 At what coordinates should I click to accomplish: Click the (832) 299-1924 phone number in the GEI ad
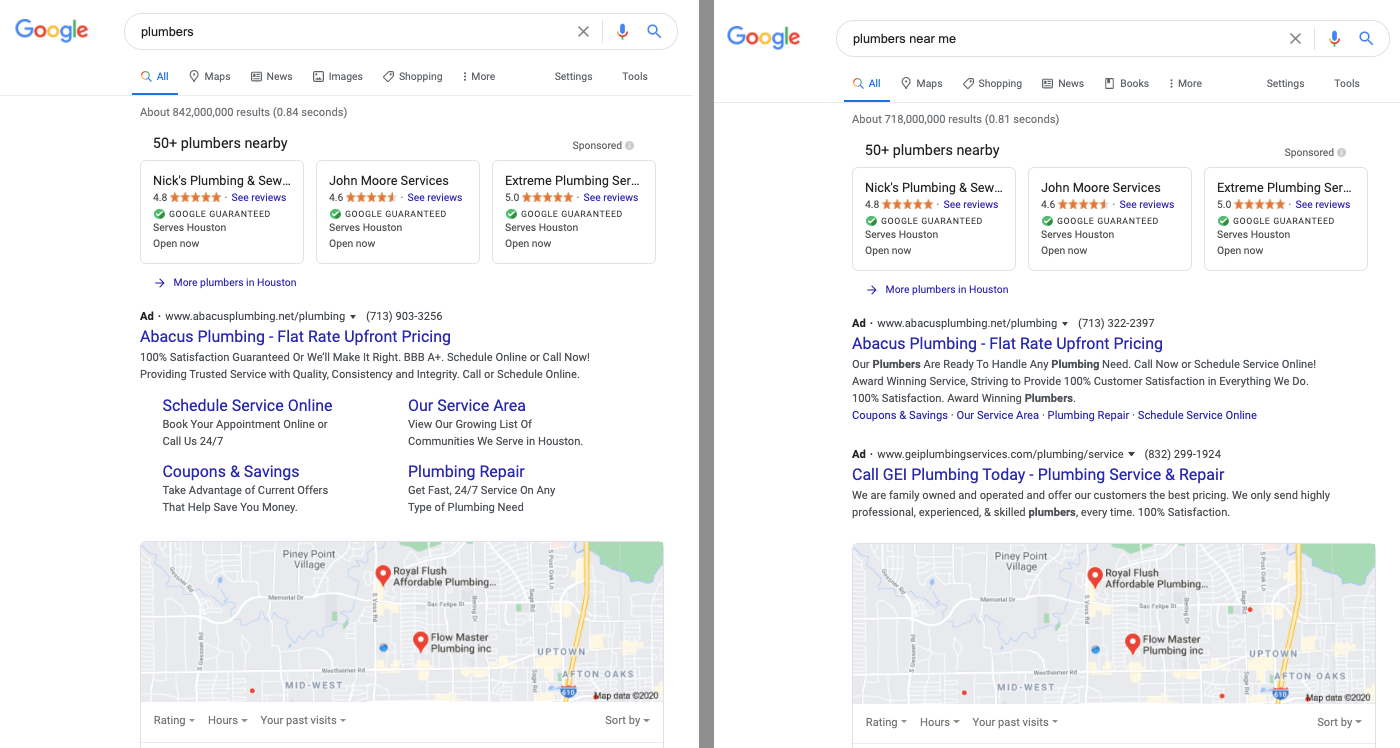1182,455
